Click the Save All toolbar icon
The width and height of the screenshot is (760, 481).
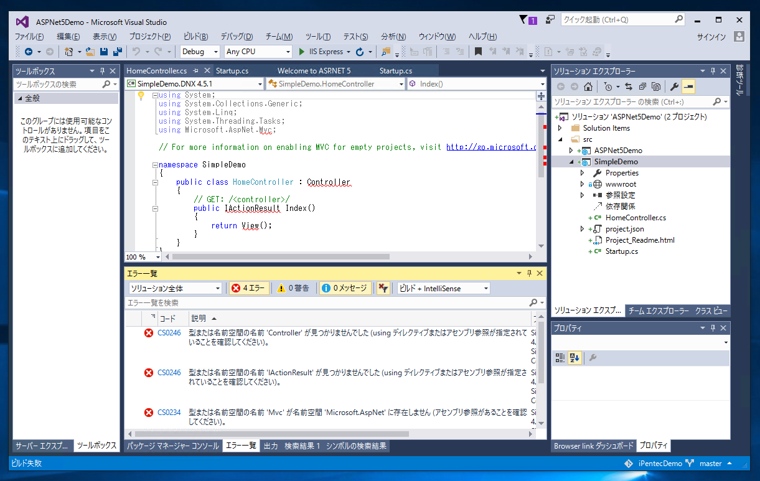[117, 51]
